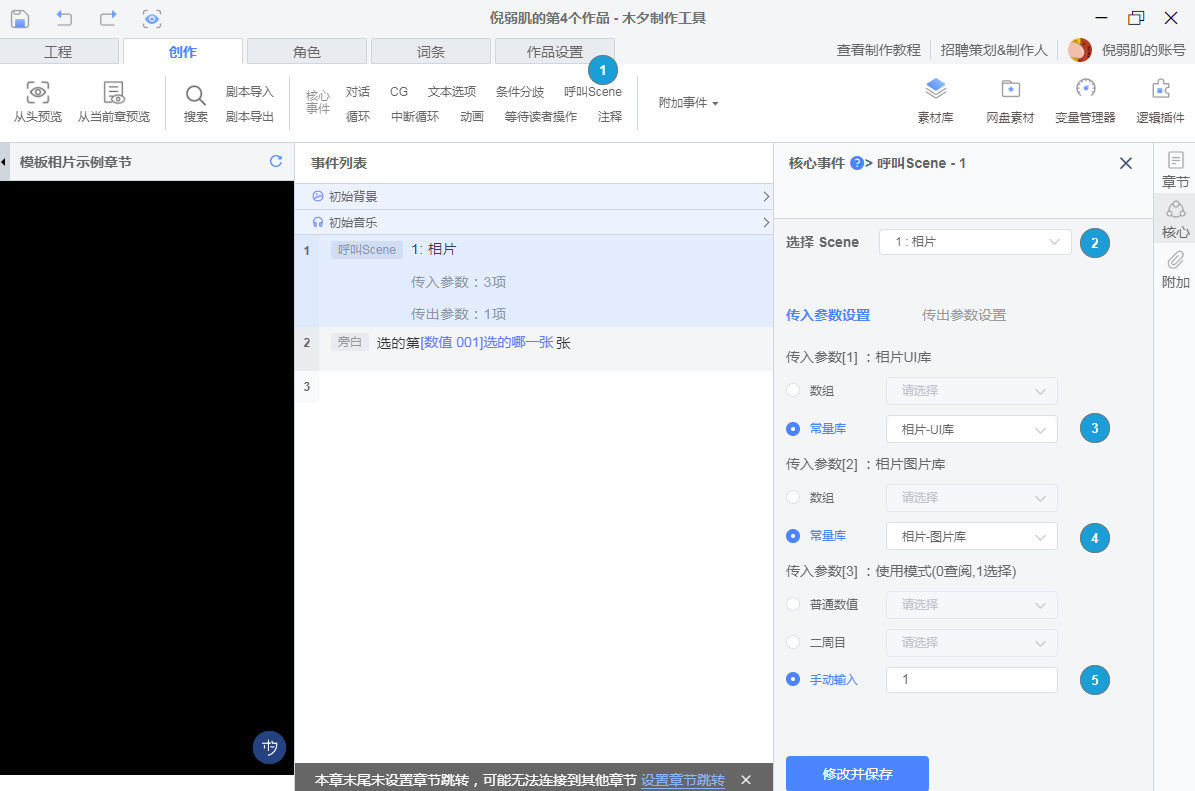Click the 手动输入 value field
1195x791 pixels.
coord(972,680)
